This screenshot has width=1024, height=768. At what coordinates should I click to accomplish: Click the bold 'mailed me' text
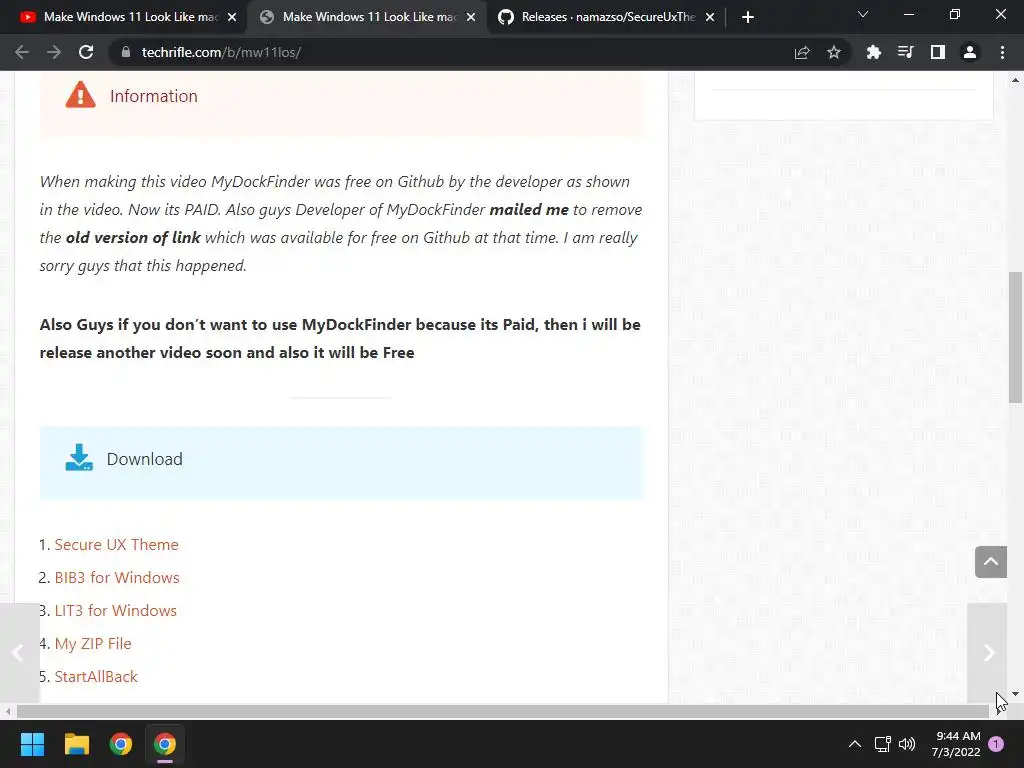(x=529, y=210)
